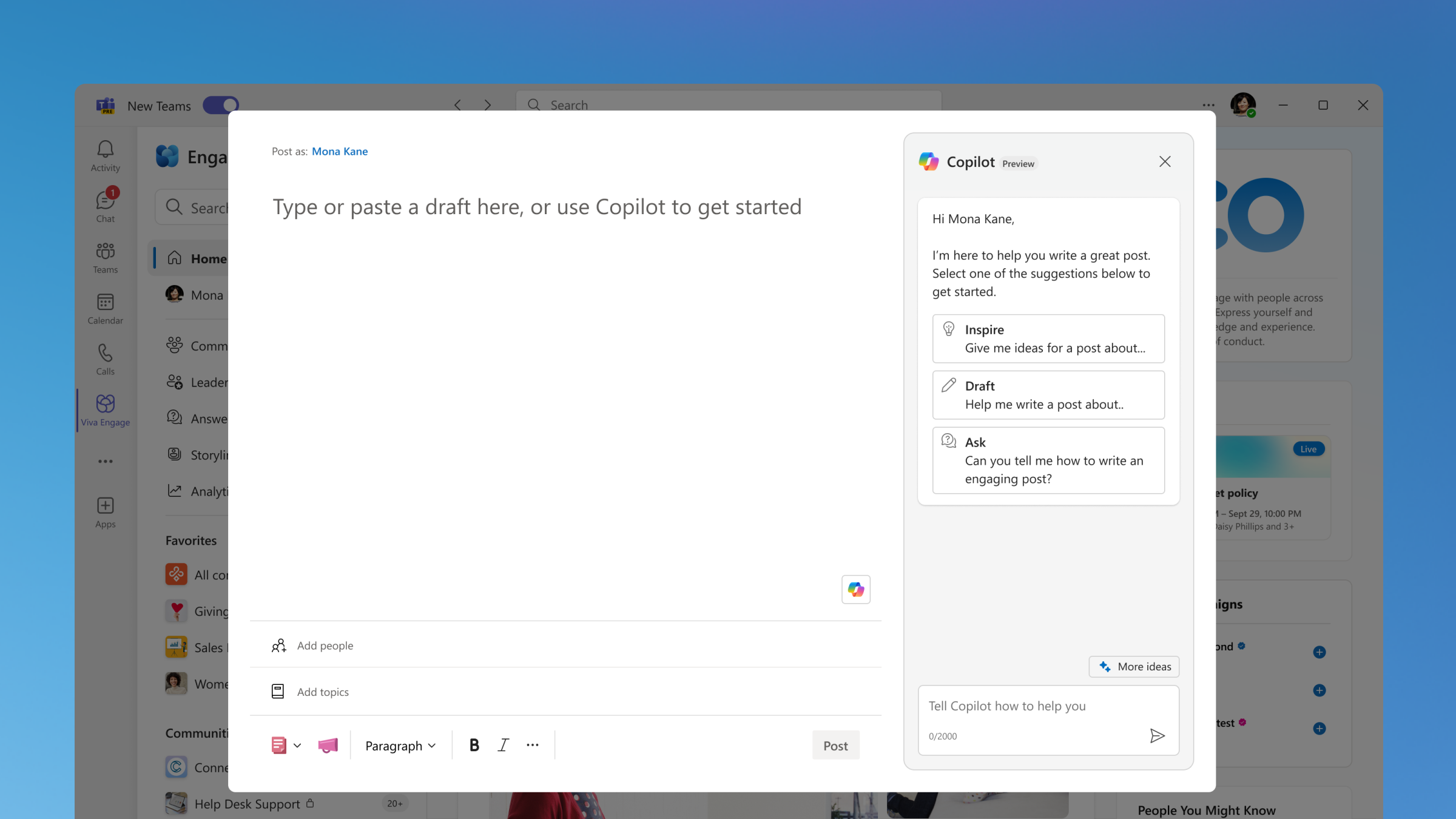Select the Italic formatting icon
Image resolution: width=1456 pixels, height=819 pixels.
pyautogui.click(x=504, y=745)
